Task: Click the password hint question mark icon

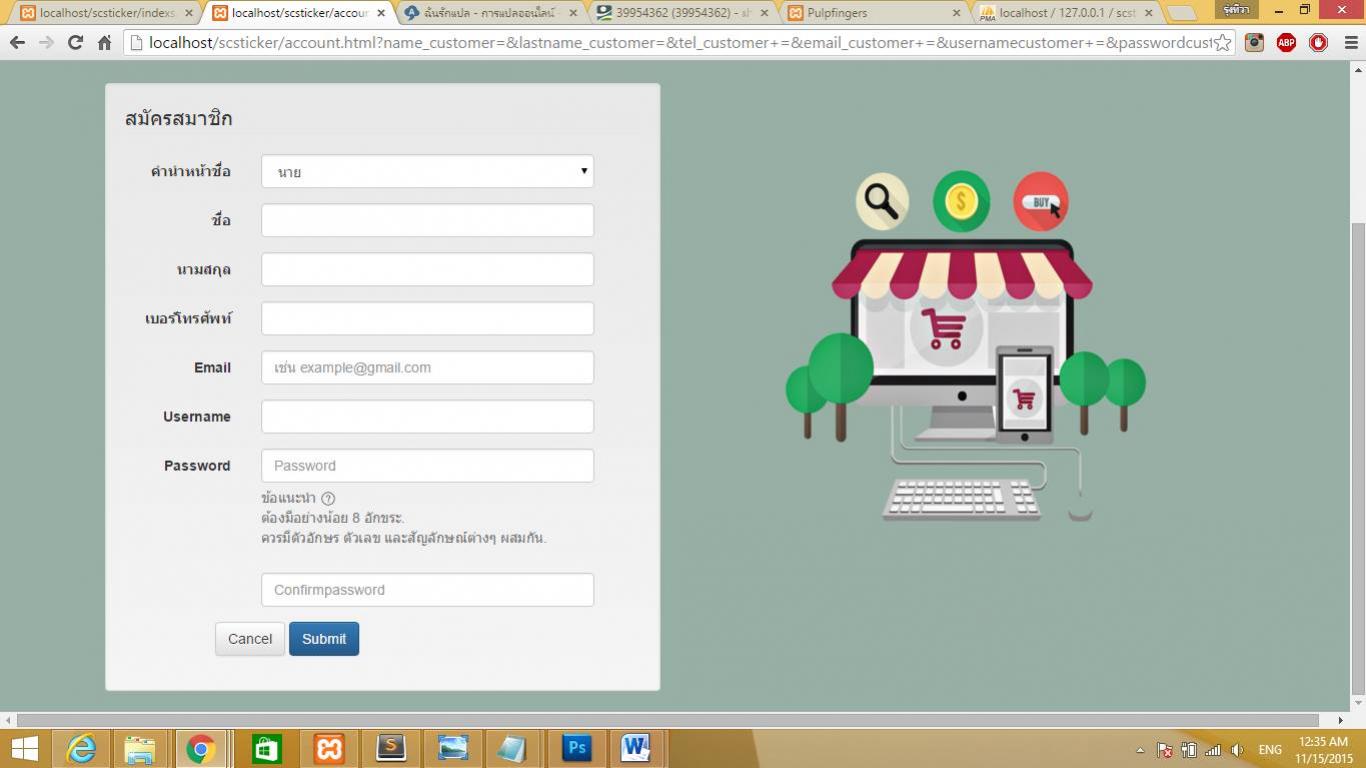Action: (328, 498)
